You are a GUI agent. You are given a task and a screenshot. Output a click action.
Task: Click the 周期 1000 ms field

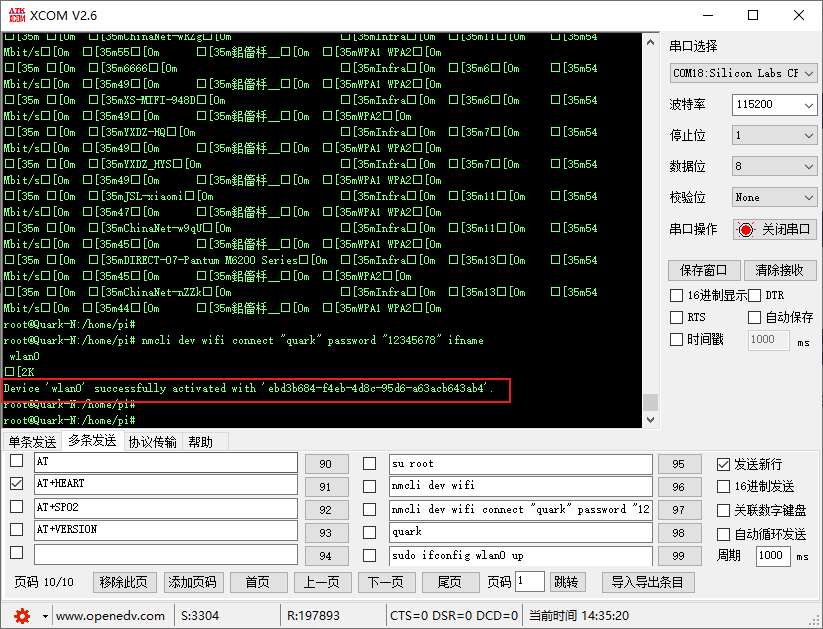point(773,555)
